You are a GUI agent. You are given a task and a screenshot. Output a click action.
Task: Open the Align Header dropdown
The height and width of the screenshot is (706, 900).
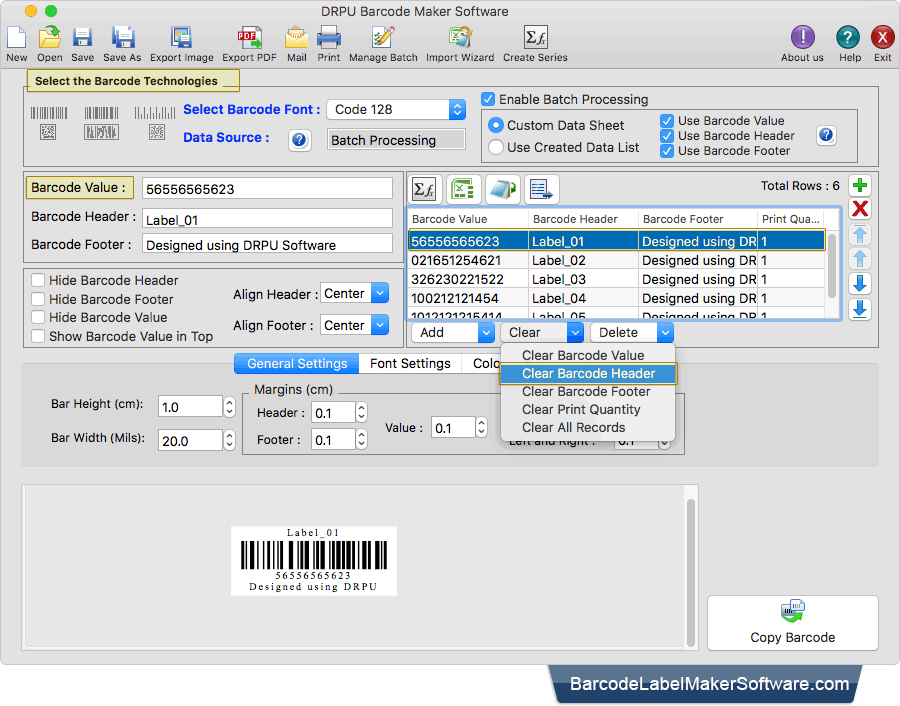click(355, 293)
